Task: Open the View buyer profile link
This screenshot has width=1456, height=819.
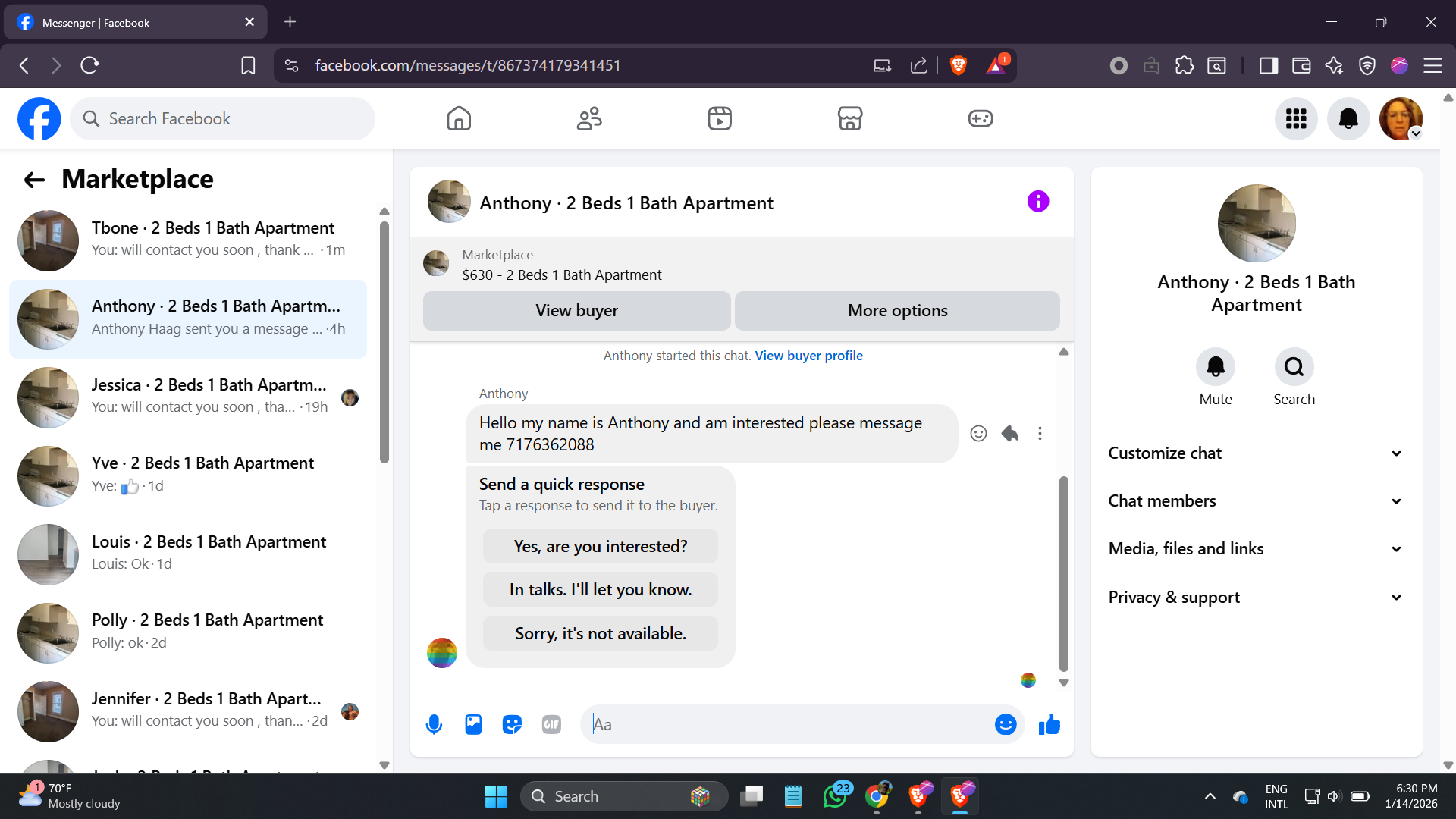Action: point(808,356)
